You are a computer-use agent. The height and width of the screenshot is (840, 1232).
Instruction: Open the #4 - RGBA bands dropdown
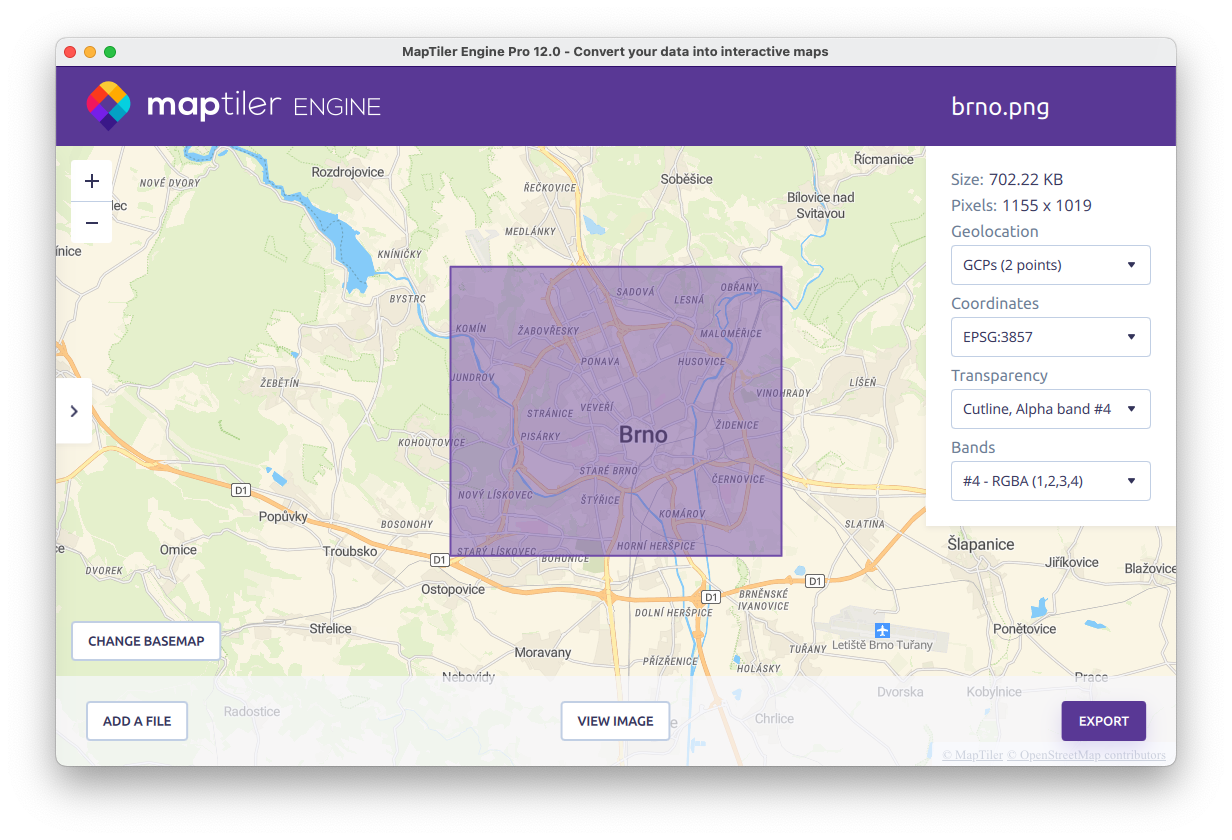1050,480
